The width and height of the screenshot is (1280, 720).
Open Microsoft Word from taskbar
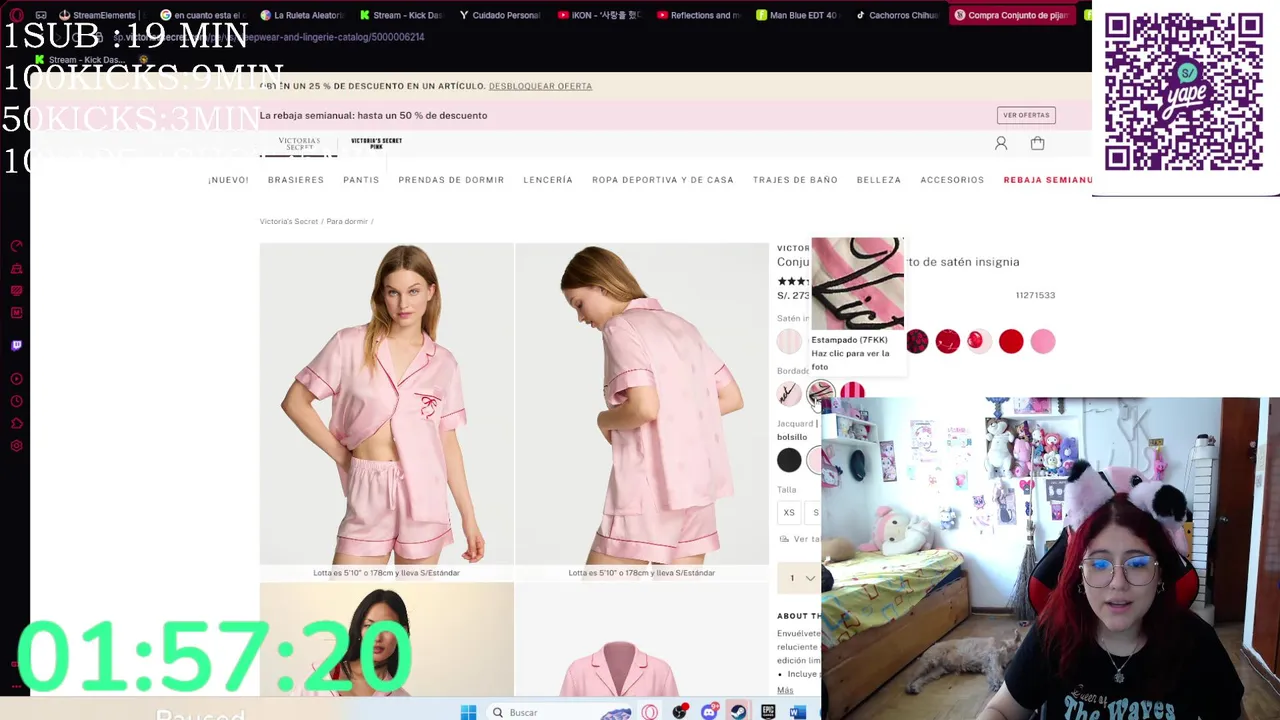pyautogui.click(x=797, y=712)
